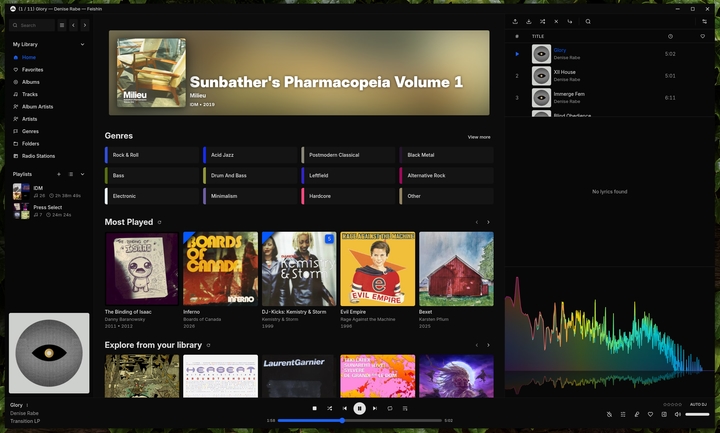Refresh the Most Played section
This screenshot has height=433, width=720.
tap(160, 222)
